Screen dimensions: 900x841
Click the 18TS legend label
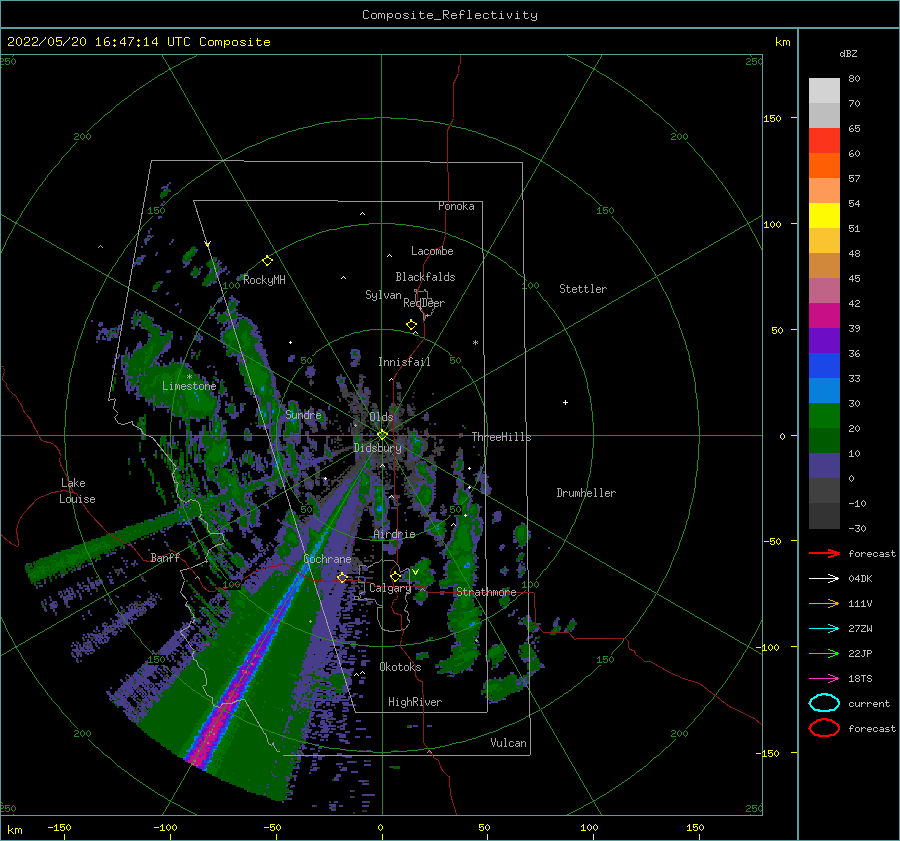860,679
